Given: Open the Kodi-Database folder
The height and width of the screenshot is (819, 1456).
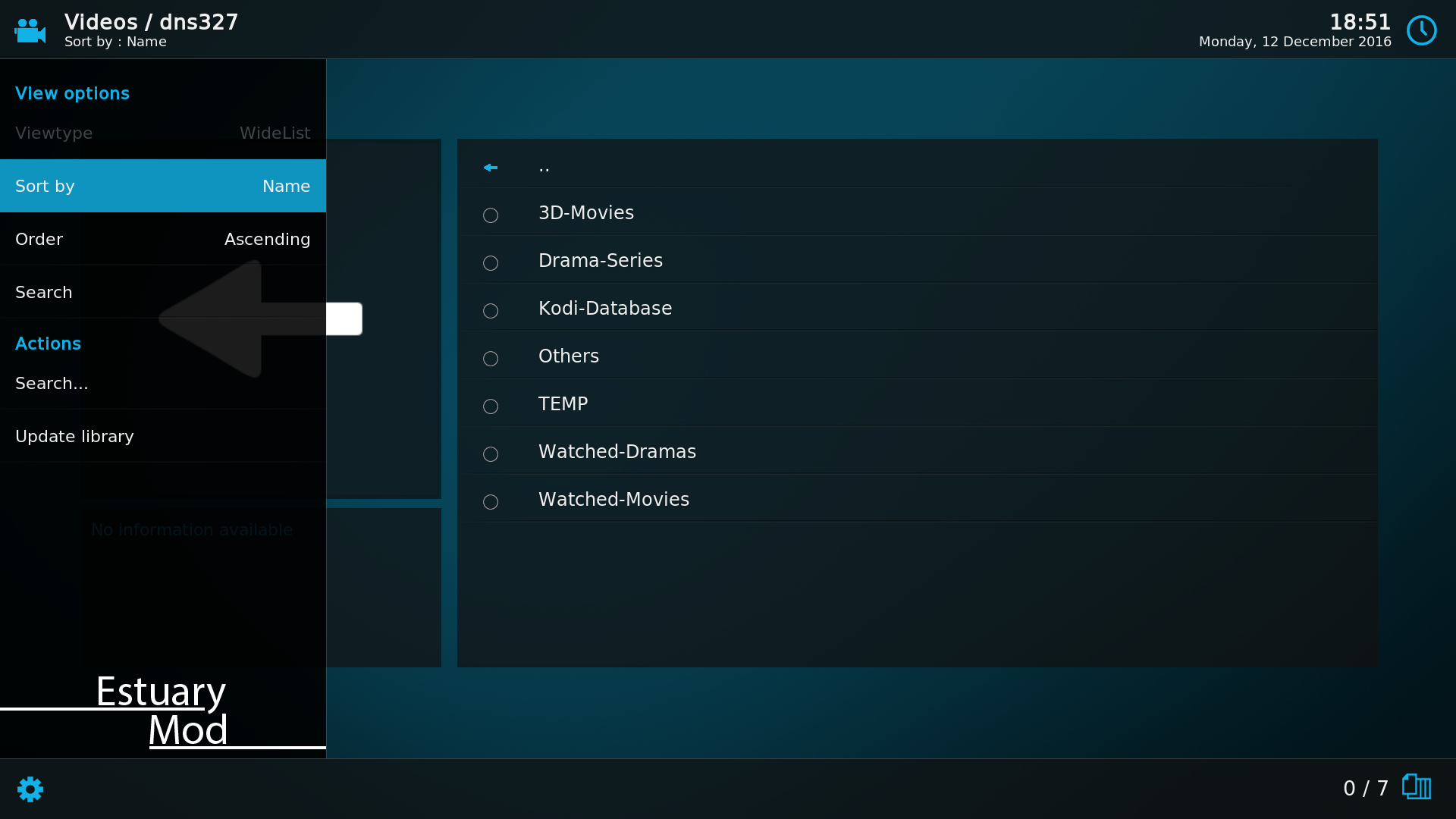Looking at the screenshot, I should pyautogui.click(x=918, y=308).
